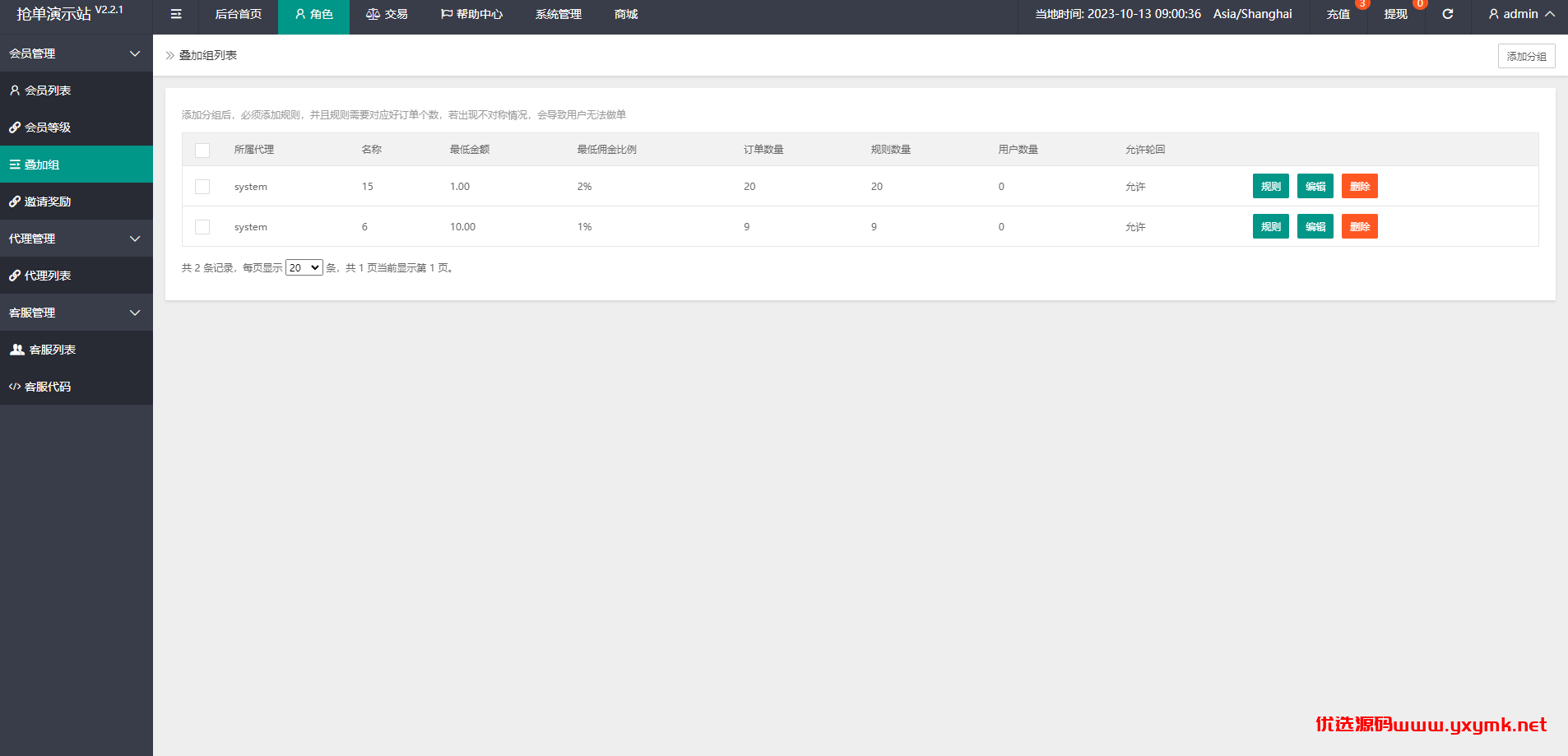
Task: Click the 添加分组 button
Action: pos(1526,56)
